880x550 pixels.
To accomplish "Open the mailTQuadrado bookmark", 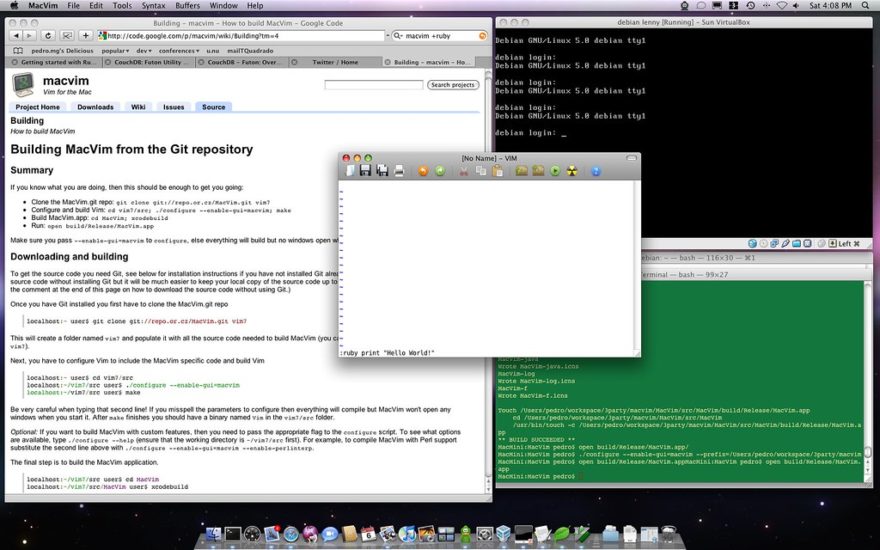I will pyautogui.click(x=250, y=51).
